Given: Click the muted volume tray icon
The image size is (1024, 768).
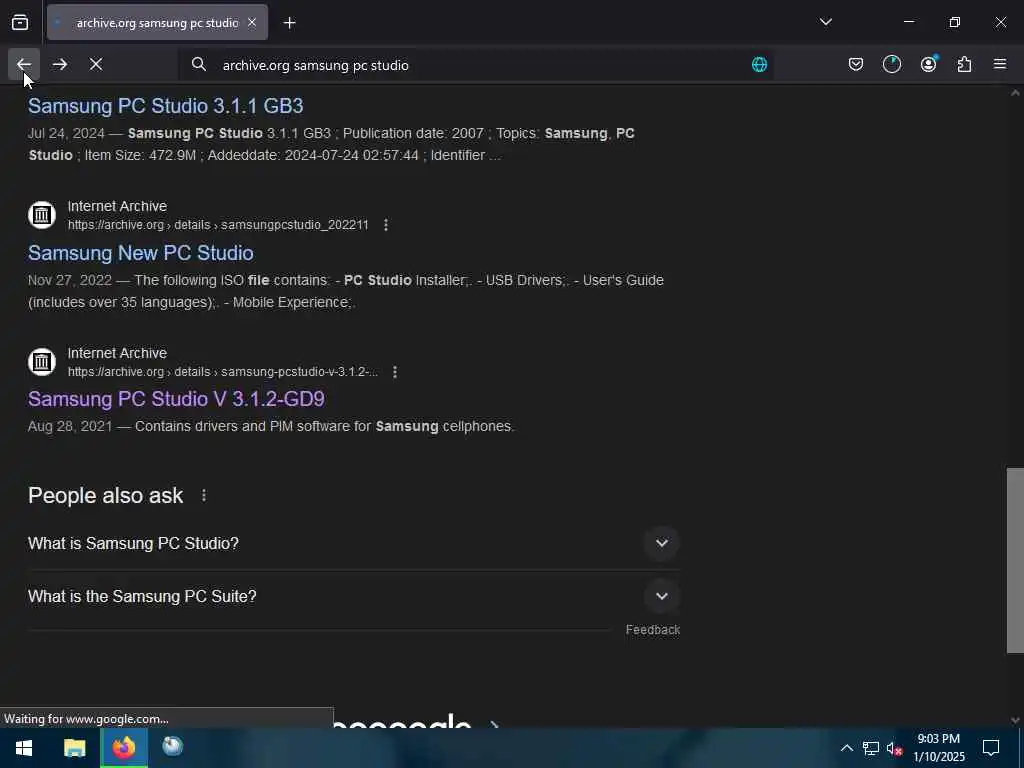Looking at the screenshot, I should click(x=894, y=748).
